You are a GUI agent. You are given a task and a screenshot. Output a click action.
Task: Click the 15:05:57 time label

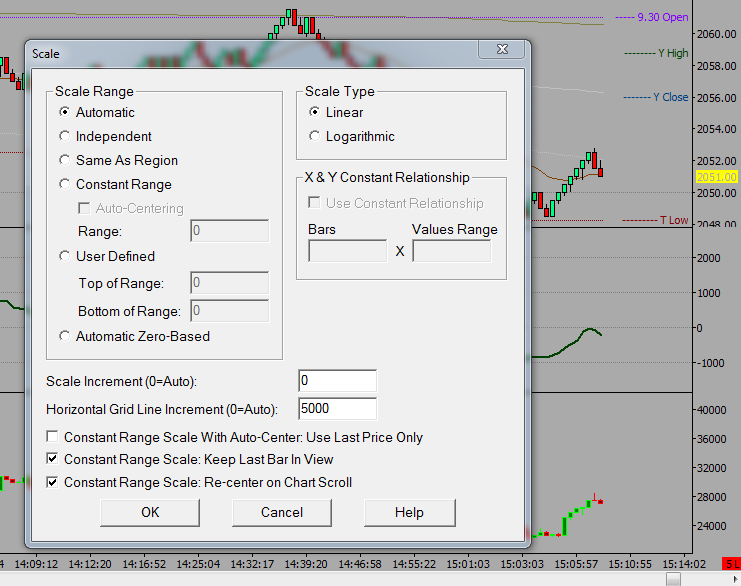click(x=576, y=564)
